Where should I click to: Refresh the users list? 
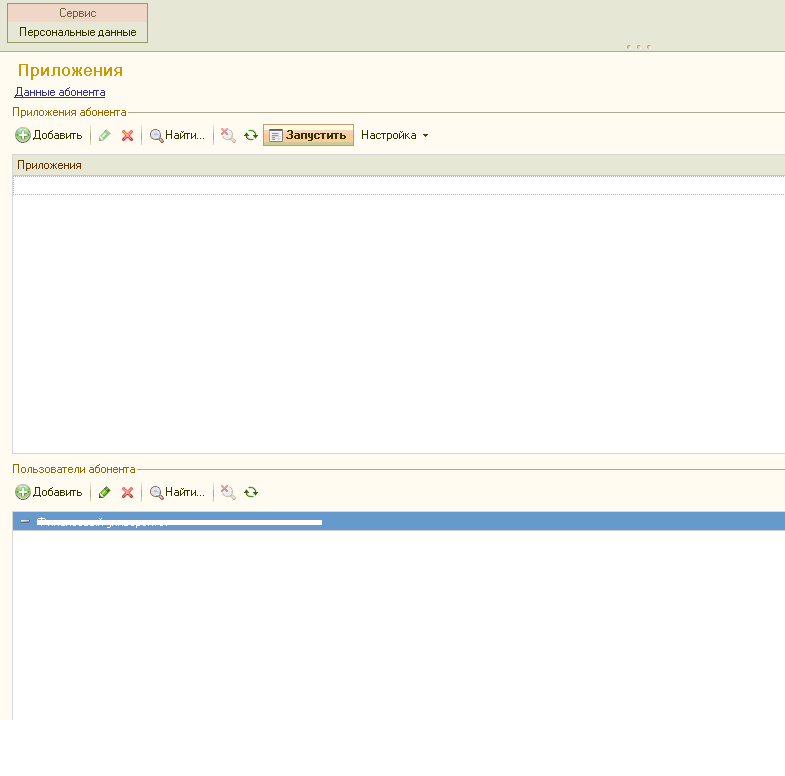click(251, 492)
